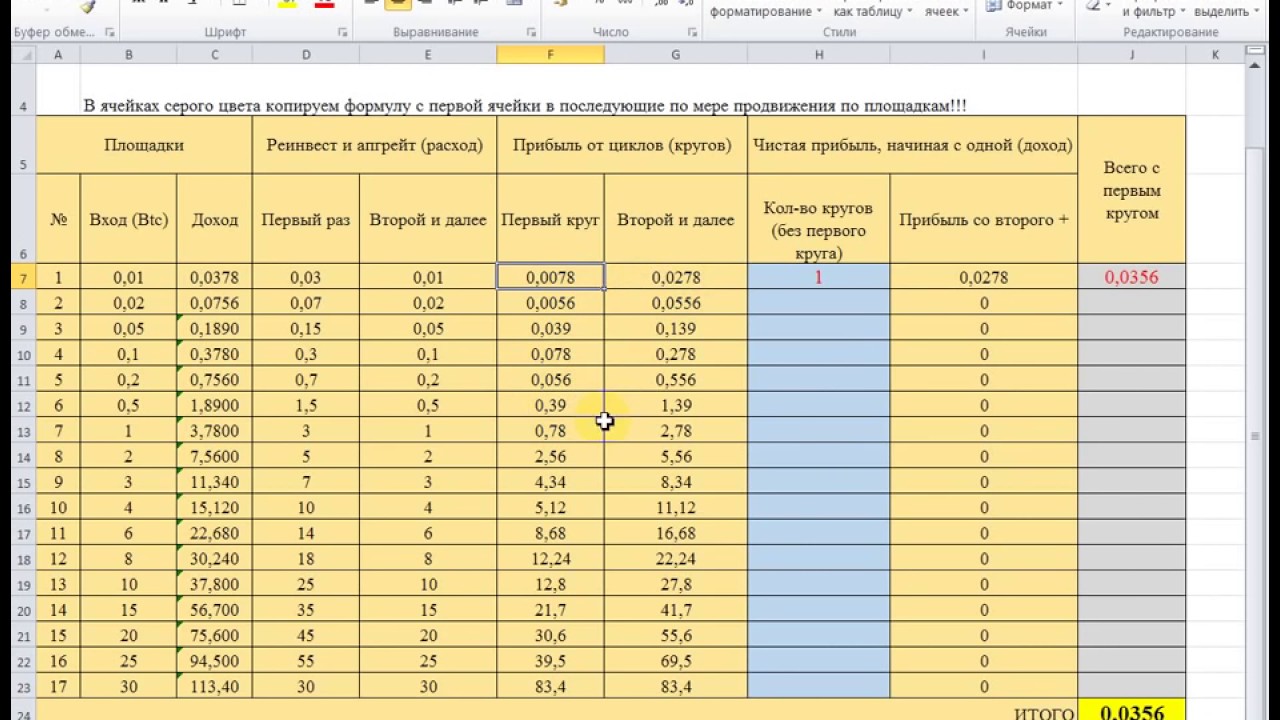Open the Формат dropdown arrow
This screenshot has width=1280, height=720.
coord(1059,5)
